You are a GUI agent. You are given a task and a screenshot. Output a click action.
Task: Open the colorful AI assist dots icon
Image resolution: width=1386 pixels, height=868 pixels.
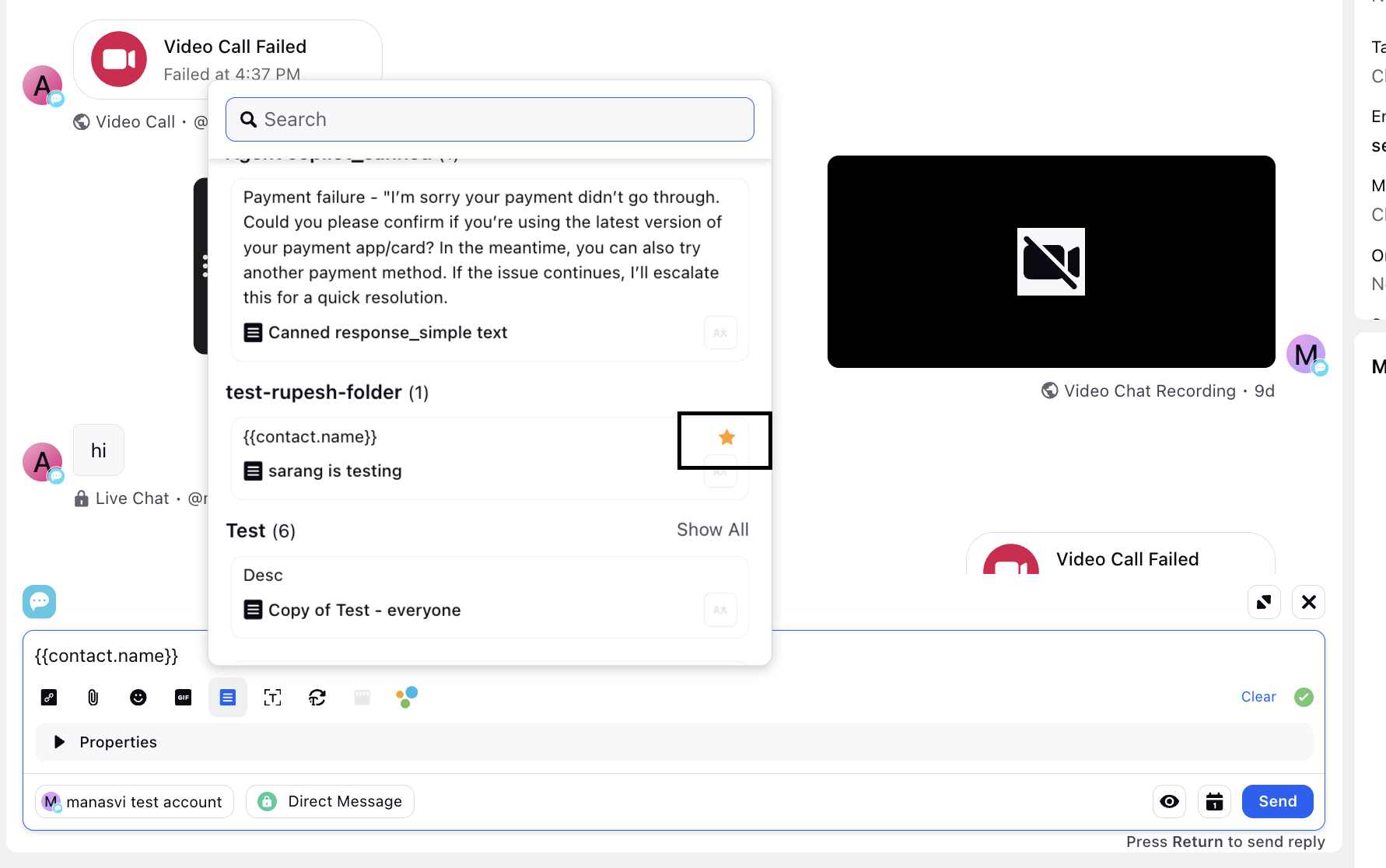[x=407, y=696]
